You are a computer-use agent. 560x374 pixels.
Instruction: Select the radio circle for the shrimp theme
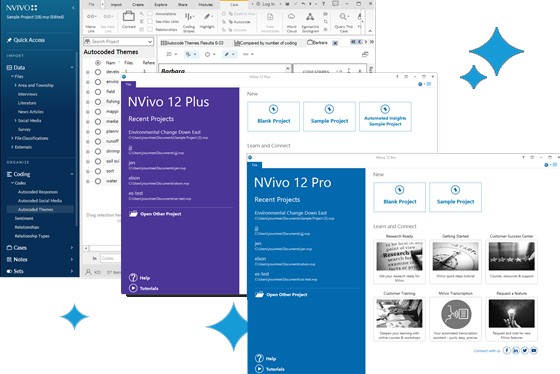tap(98, 151)
